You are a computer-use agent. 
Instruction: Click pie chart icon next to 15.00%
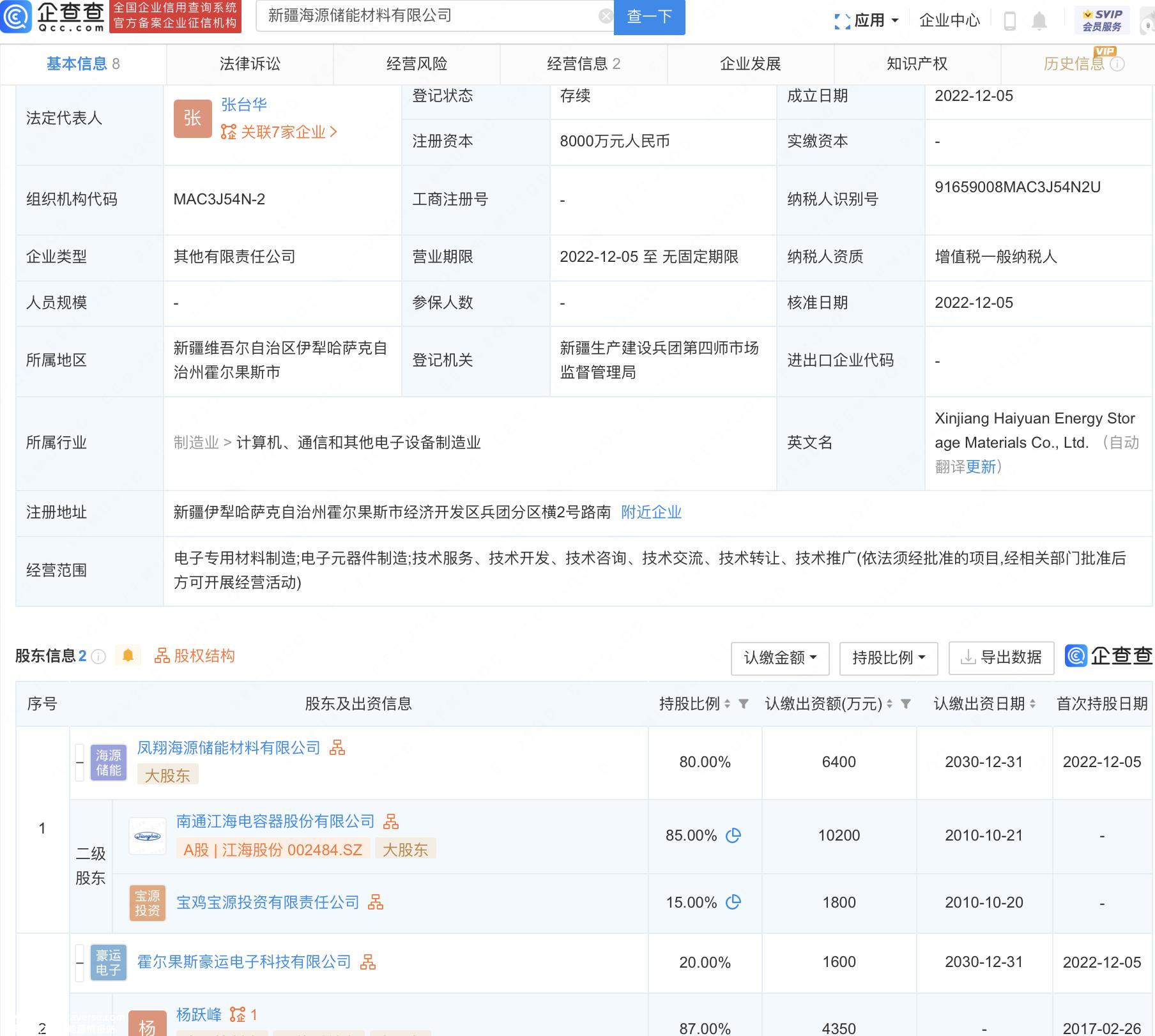tap(733, 903)
